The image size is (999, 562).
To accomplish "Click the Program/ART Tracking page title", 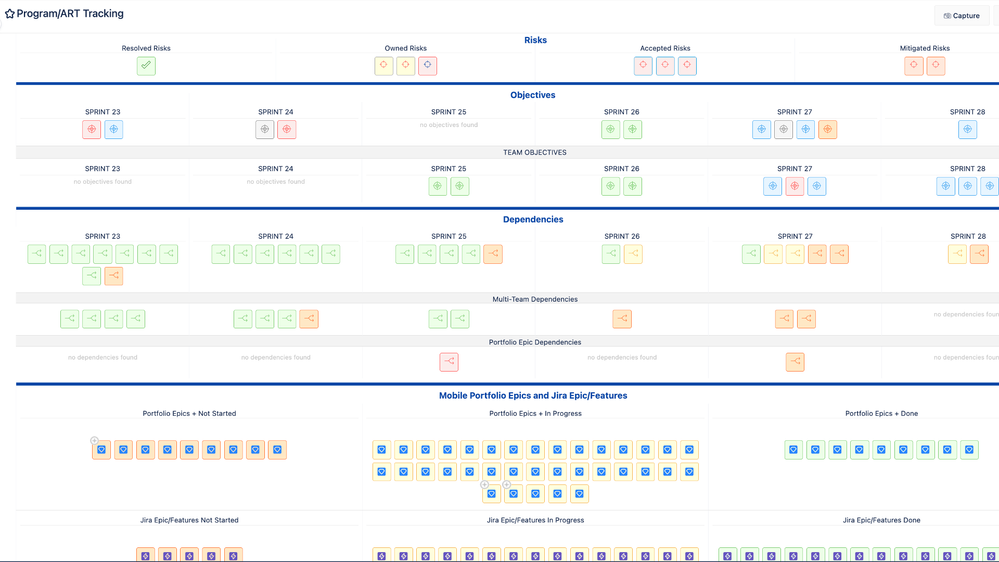I will 70,13.
